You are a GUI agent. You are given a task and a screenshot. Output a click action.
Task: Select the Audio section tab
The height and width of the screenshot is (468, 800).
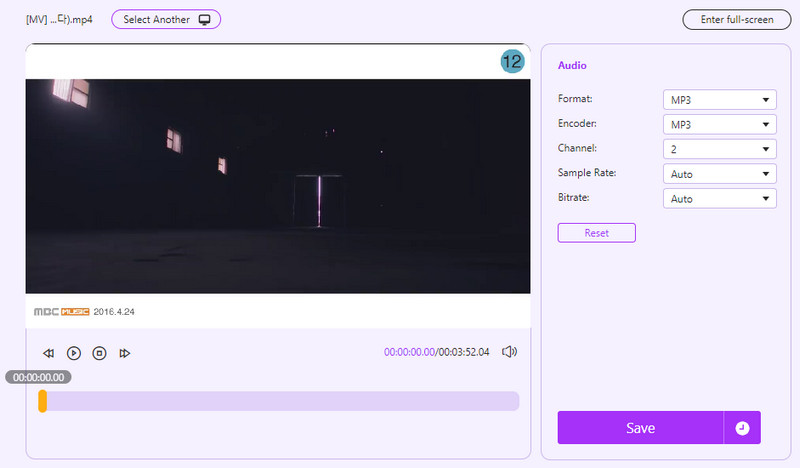pos(572,65)
